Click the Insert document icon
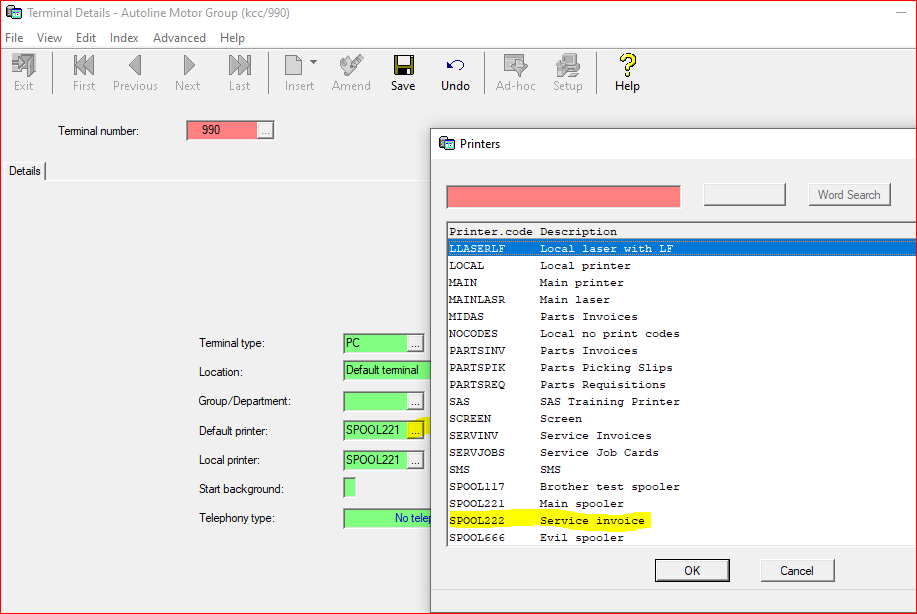This screenshot has height=614, width=917. click(x=294, y=67)
